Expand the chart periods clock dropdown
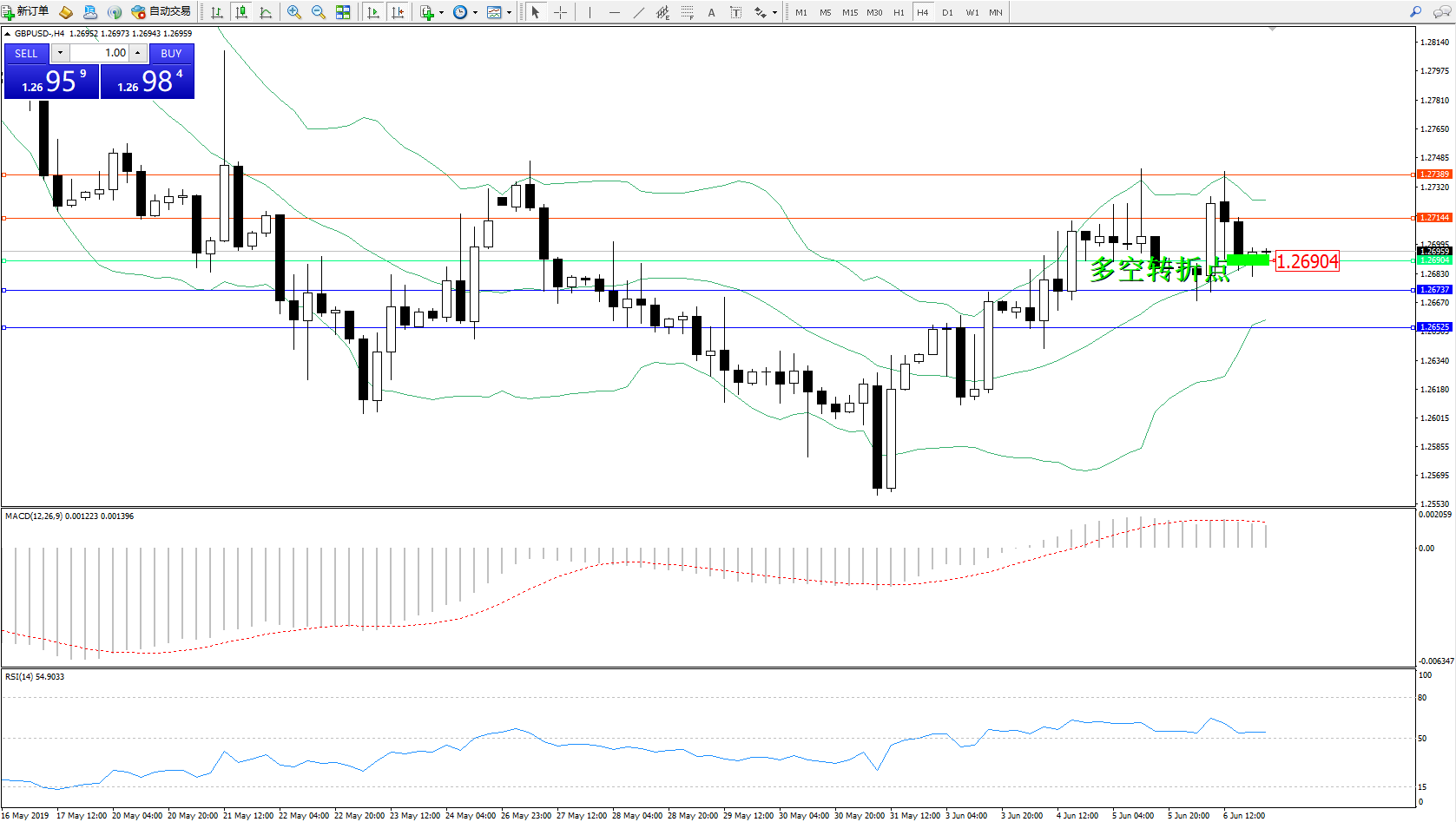This screenshot has width=1456, height=822. [x=475, y=13]
